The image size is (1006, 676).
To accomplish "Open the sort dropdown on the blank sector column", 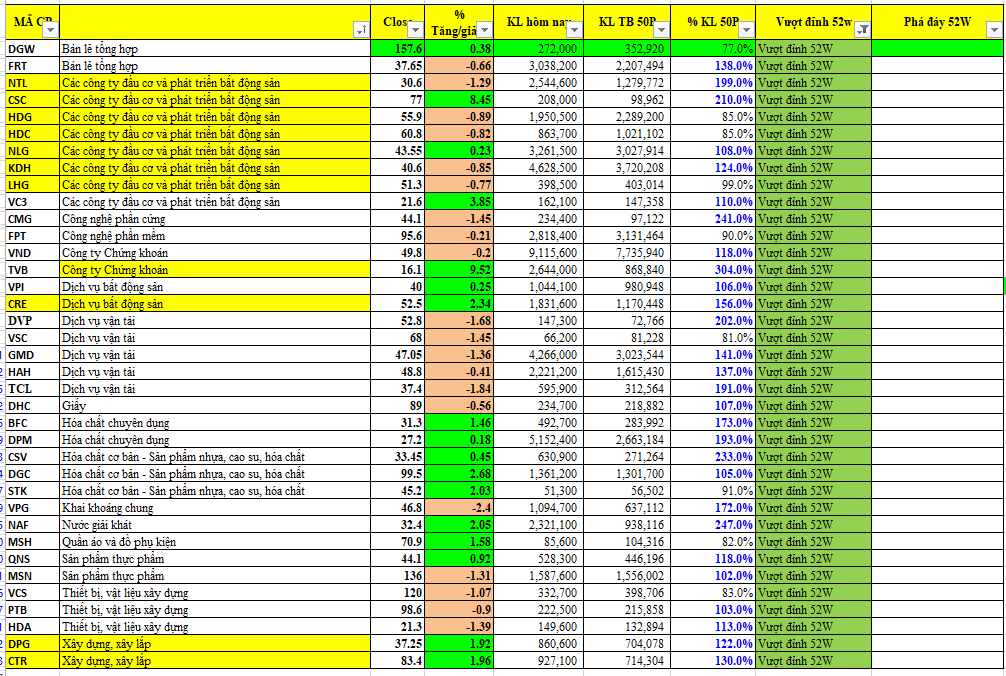I will coord(361,31).
